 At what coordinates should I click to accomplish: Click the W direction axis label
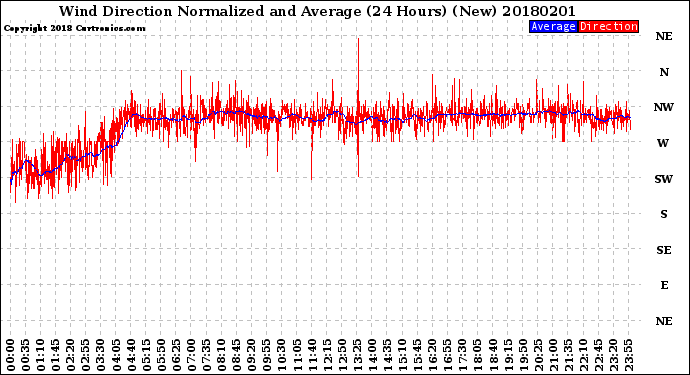pos(663,143)
